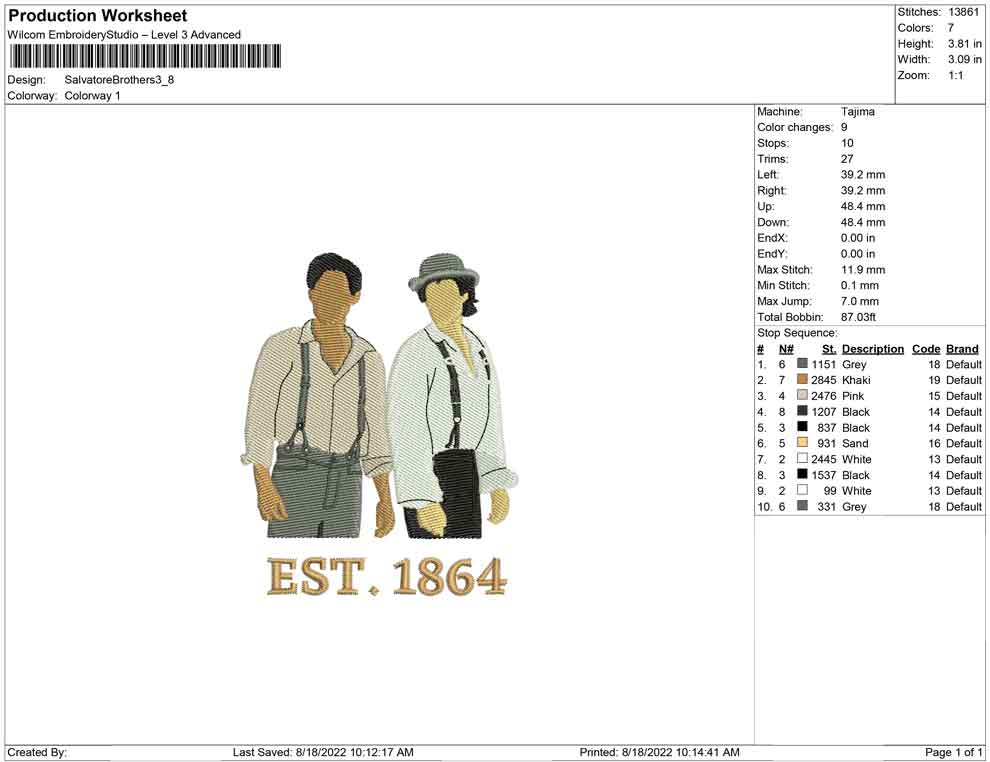Click the 'Stop Sequence:' heading

tap(797, 333)
